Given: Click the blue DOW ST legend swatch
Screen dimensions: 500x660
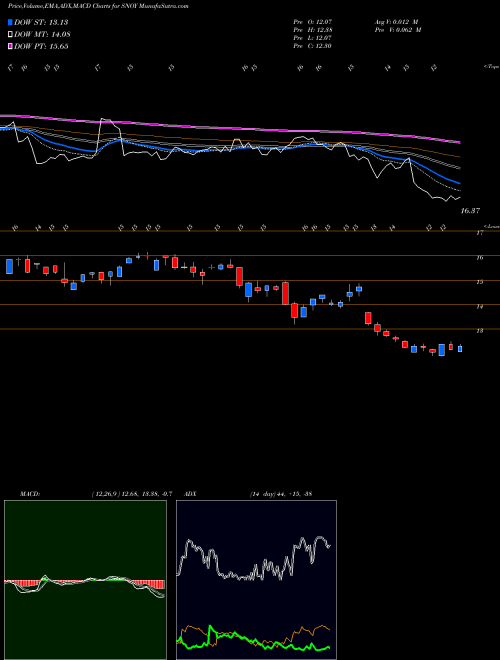Looking at the screenshot, I should click(x=10, y=22).
